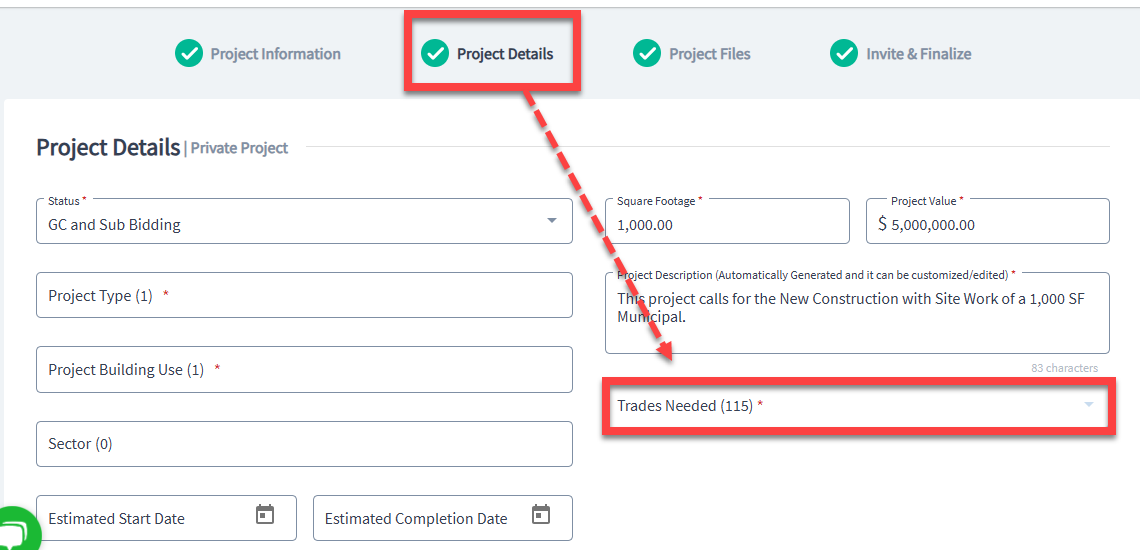Switch to the Project Files step

710,54
